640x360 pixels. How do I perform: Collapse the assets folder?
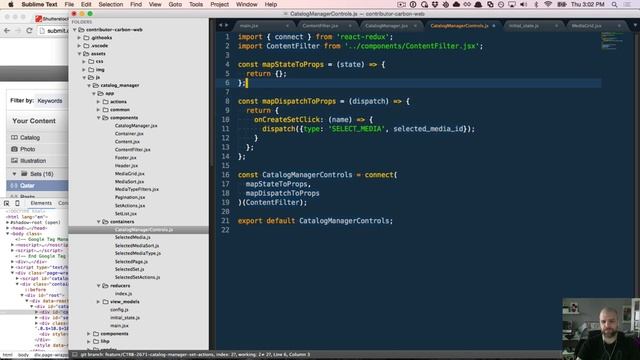point(79,53)
